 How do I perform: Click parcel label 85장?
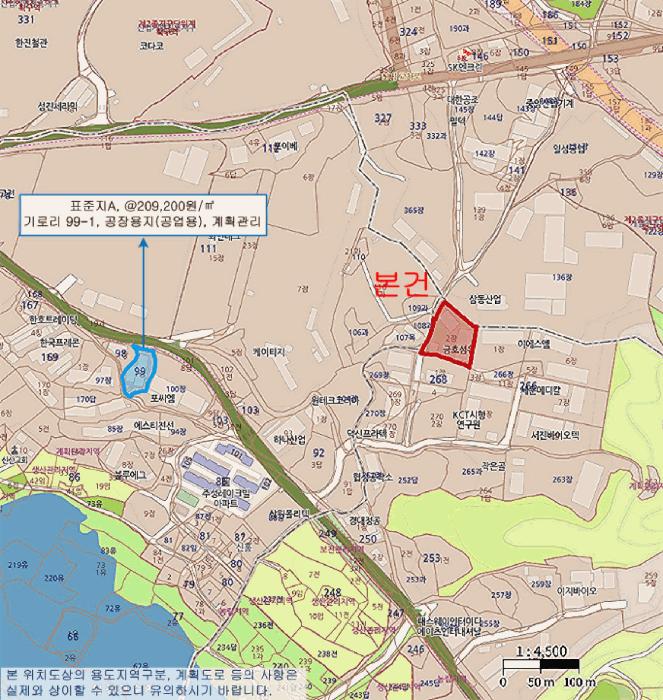(x=115, y=429)
